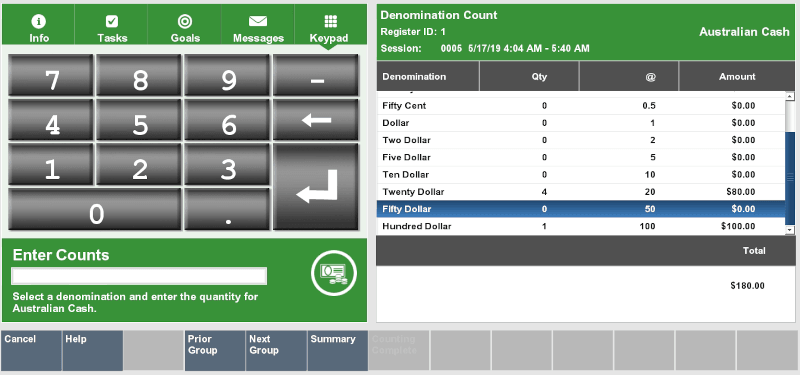This screenshot has height=375, width=800.
Task: Click the Qty column header
Action: pos(529,77)
